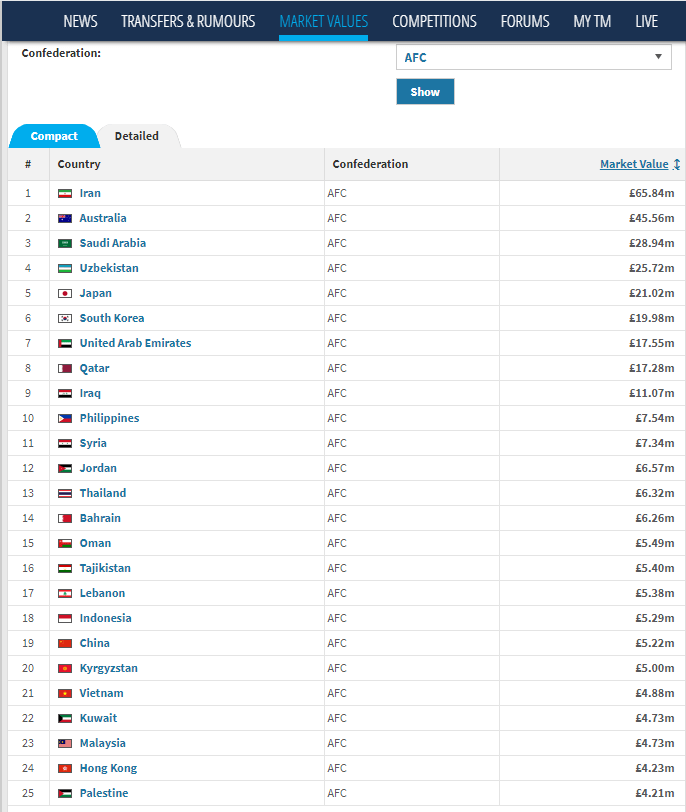This screenshot has height=812, width=686.
Task: Click the Market Value sort arrows icon
Action: [676, 164]
